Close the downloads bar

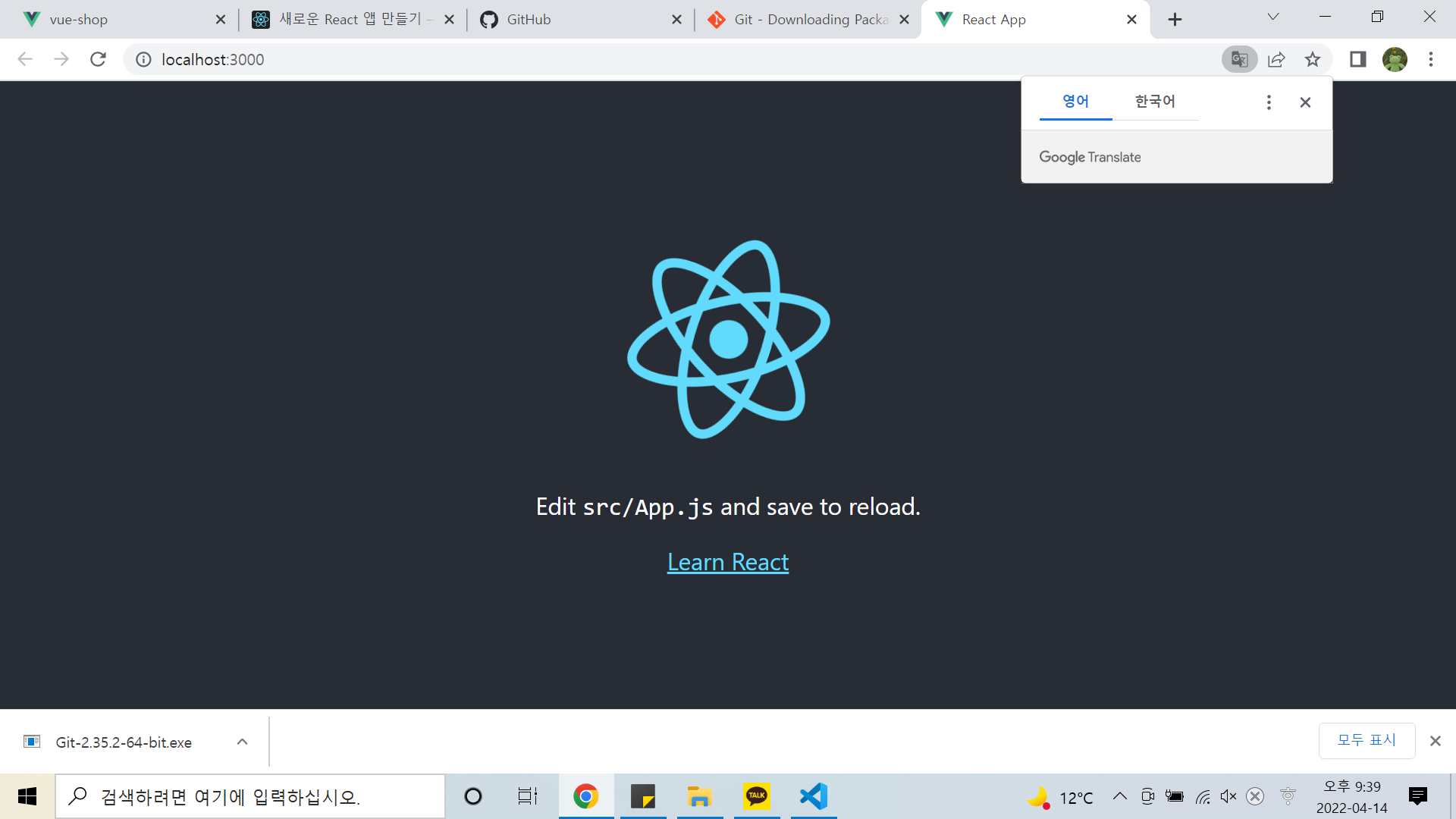tap(1435, 741)
